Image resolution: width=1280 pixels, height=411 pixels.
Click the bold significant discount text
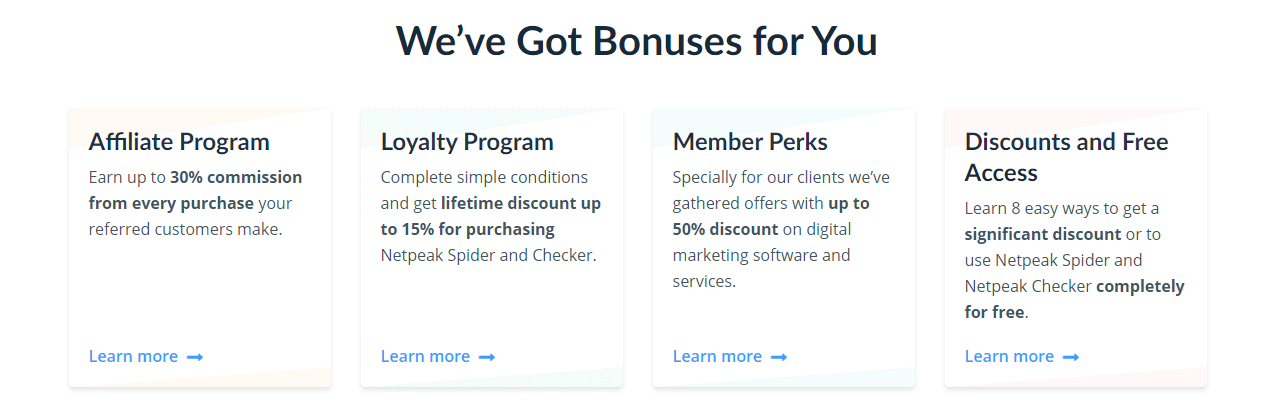point(1043,234)
